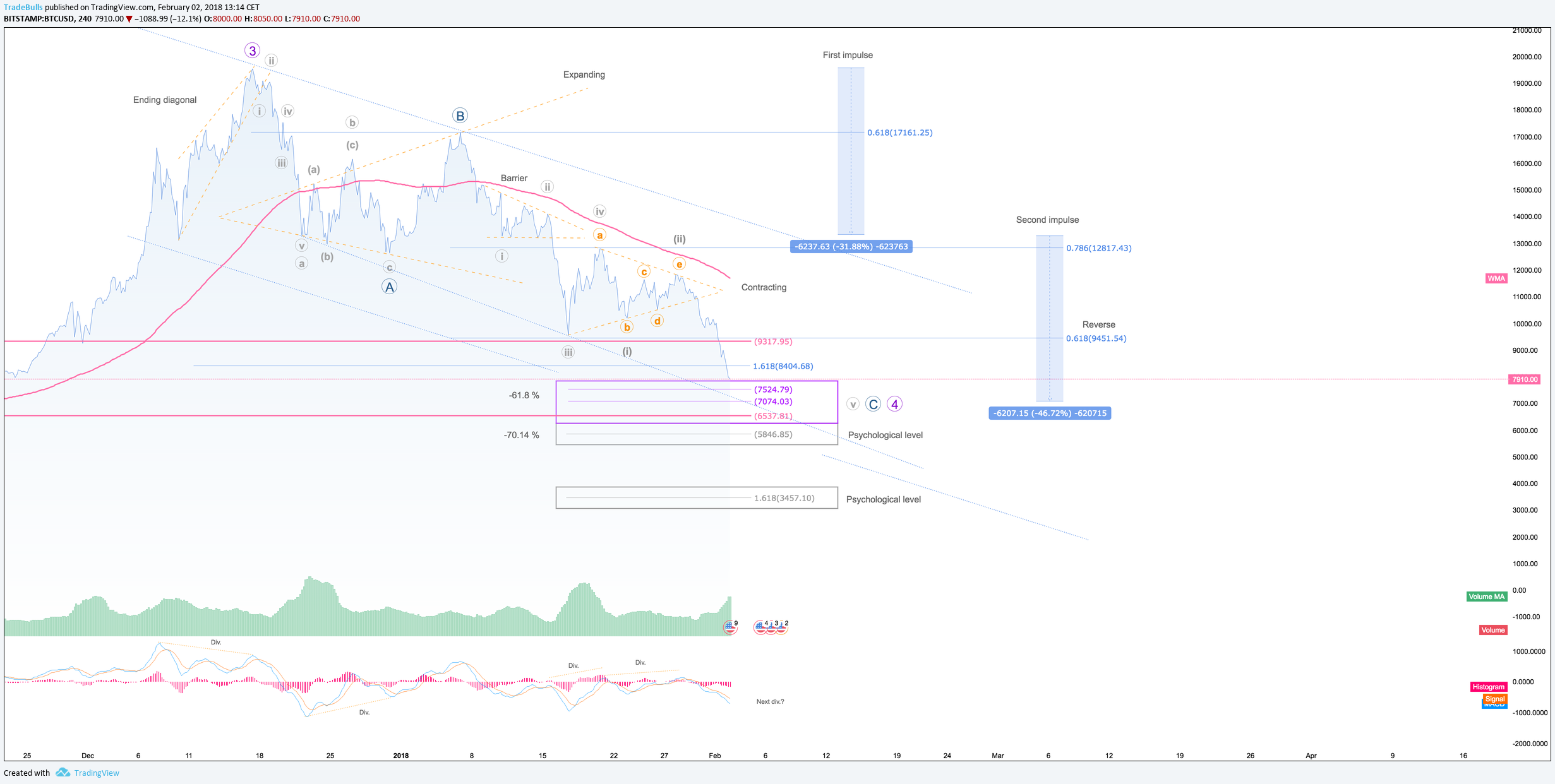
Task: Click the WMA indicator tag
Action: click(1496, 278)
